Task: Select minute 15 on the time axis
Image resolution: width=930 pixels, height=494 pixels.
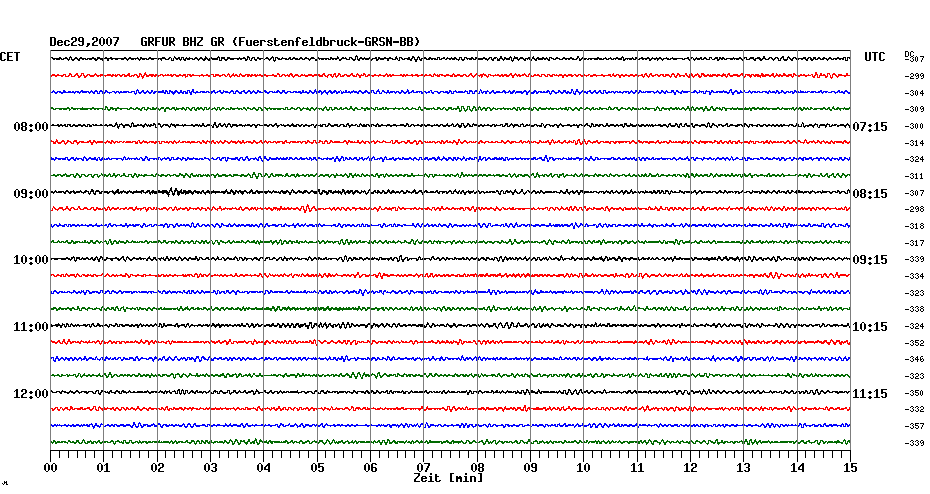Action: point(850,468)
